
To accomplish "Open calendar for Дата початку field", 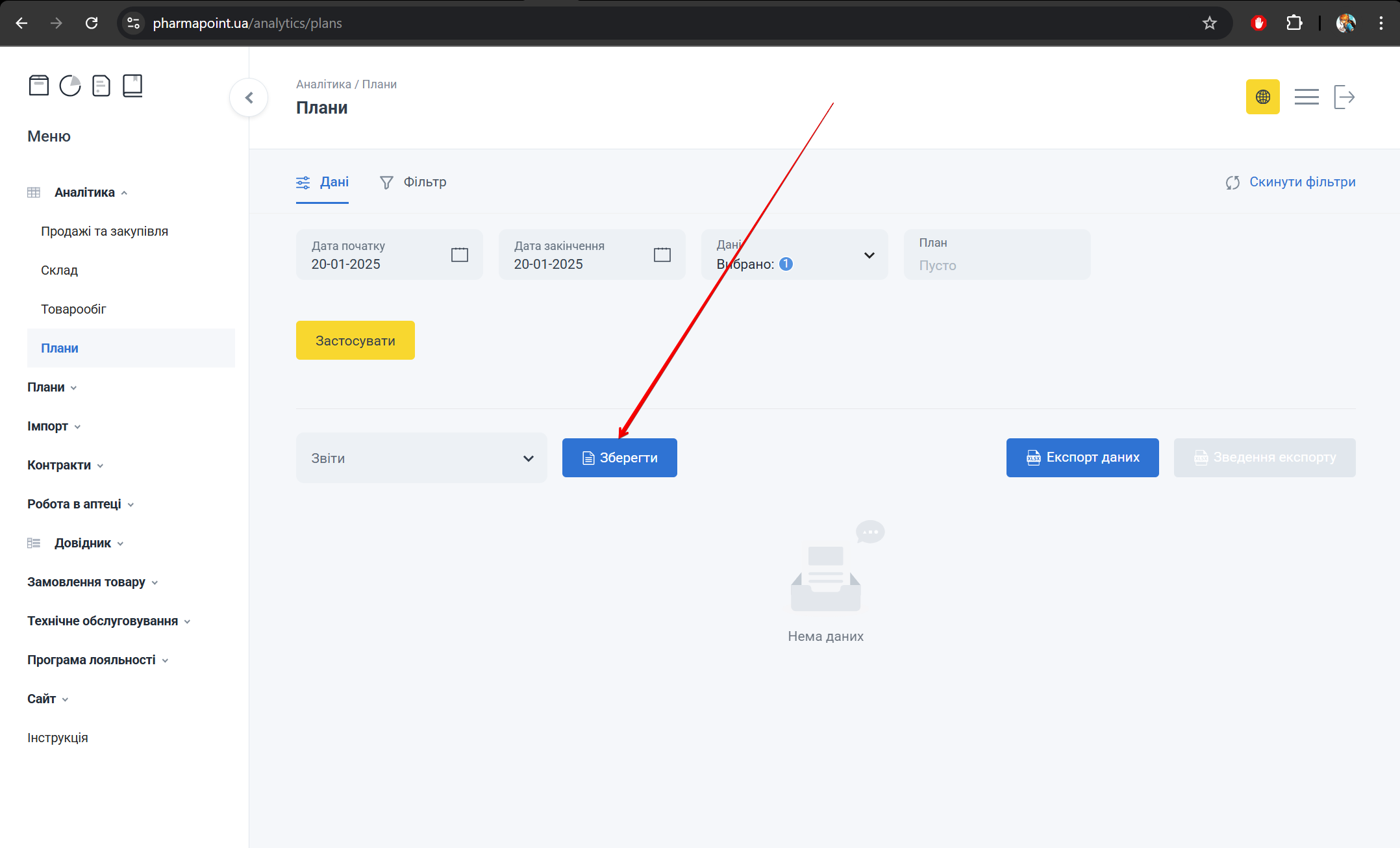I will coord(459,255).
